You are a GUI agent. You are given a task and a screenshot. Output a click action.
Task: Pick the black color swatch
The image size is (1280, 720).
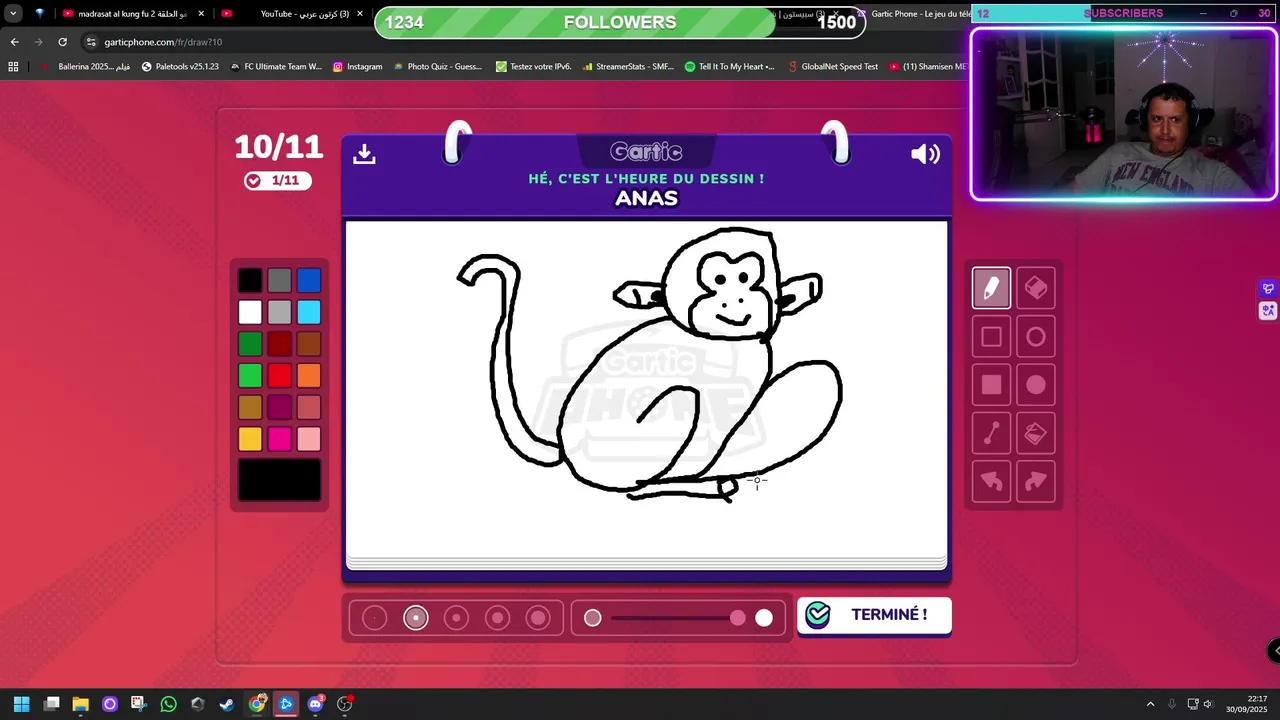point(250,281)
